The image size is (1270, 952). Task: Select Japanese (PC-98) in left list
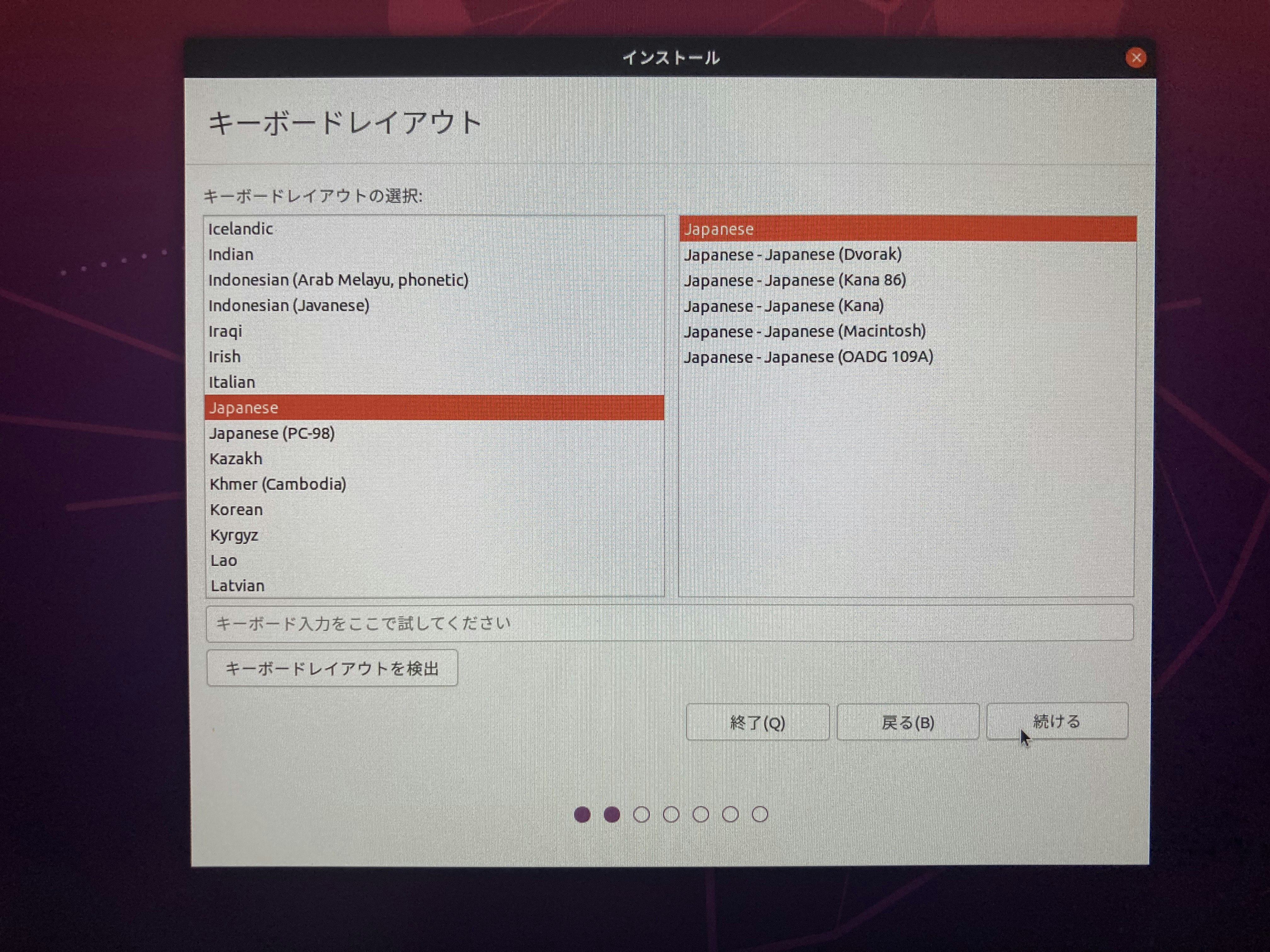tap(272, 433)
